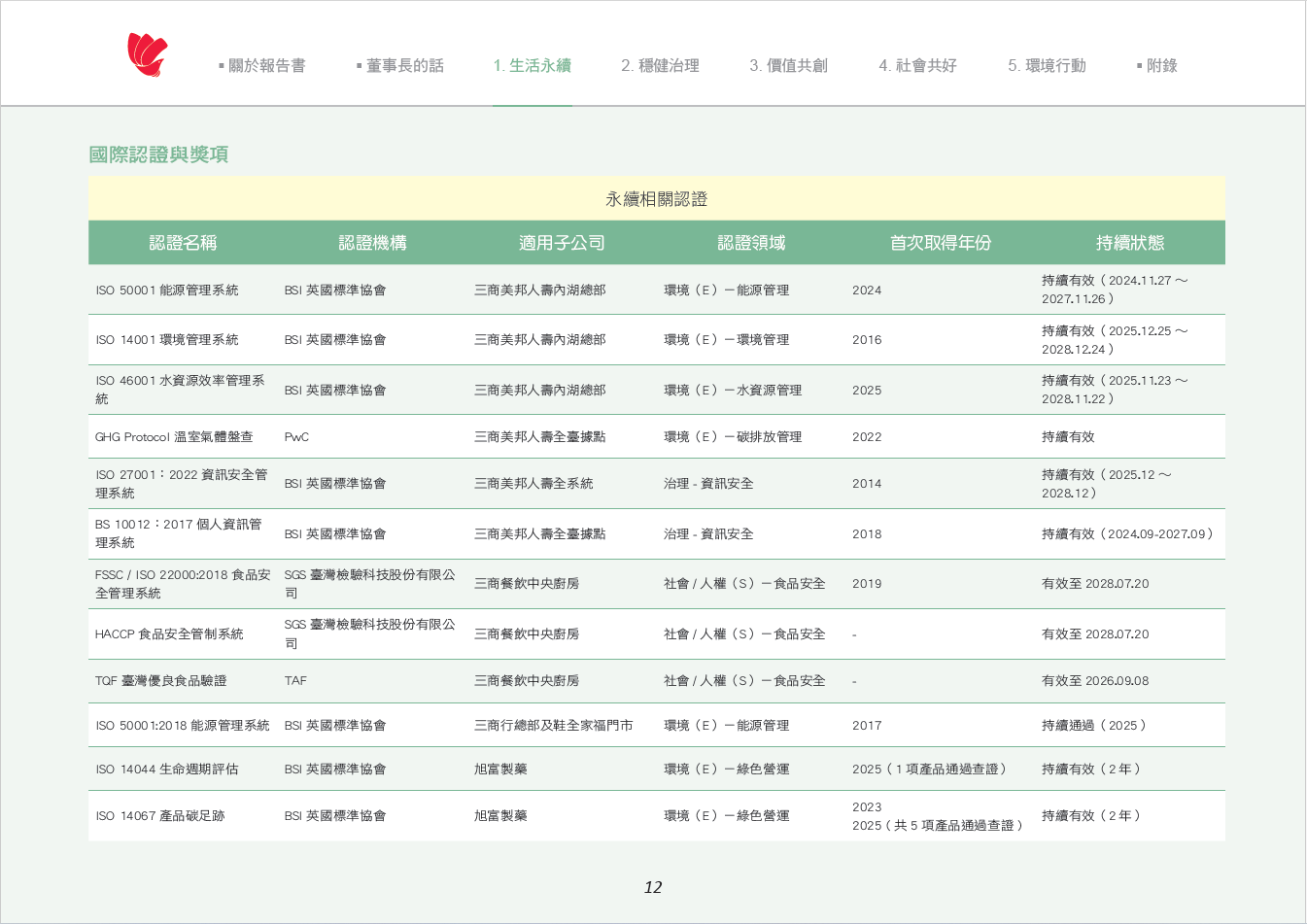The image size is (1307, 924).
Task: Click the 認證名稱 column header
Action: point(183,243)
